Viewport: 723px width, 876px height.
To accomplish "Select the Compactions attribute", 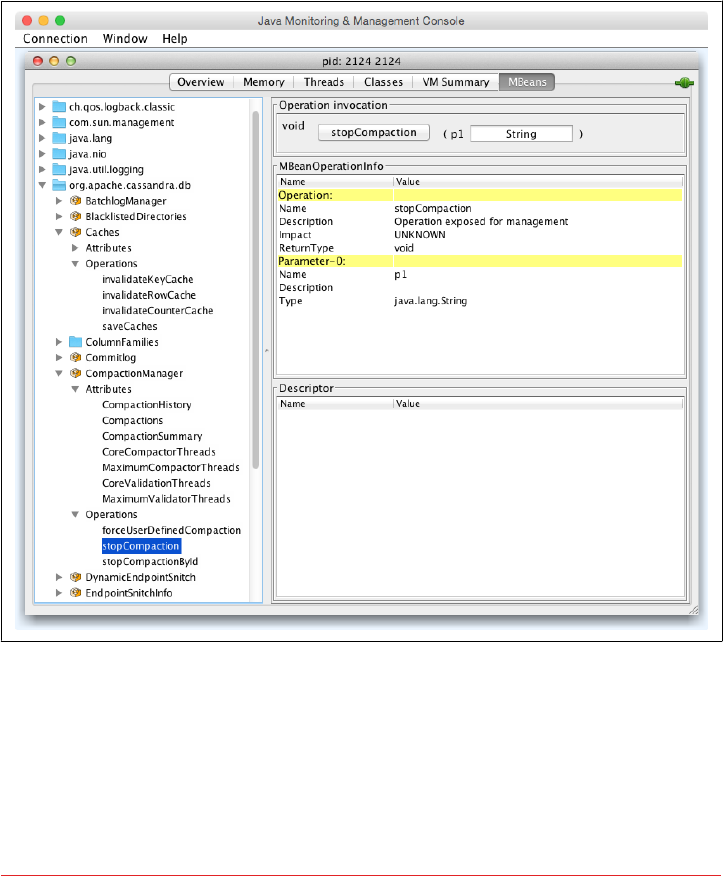I will 132,420.
